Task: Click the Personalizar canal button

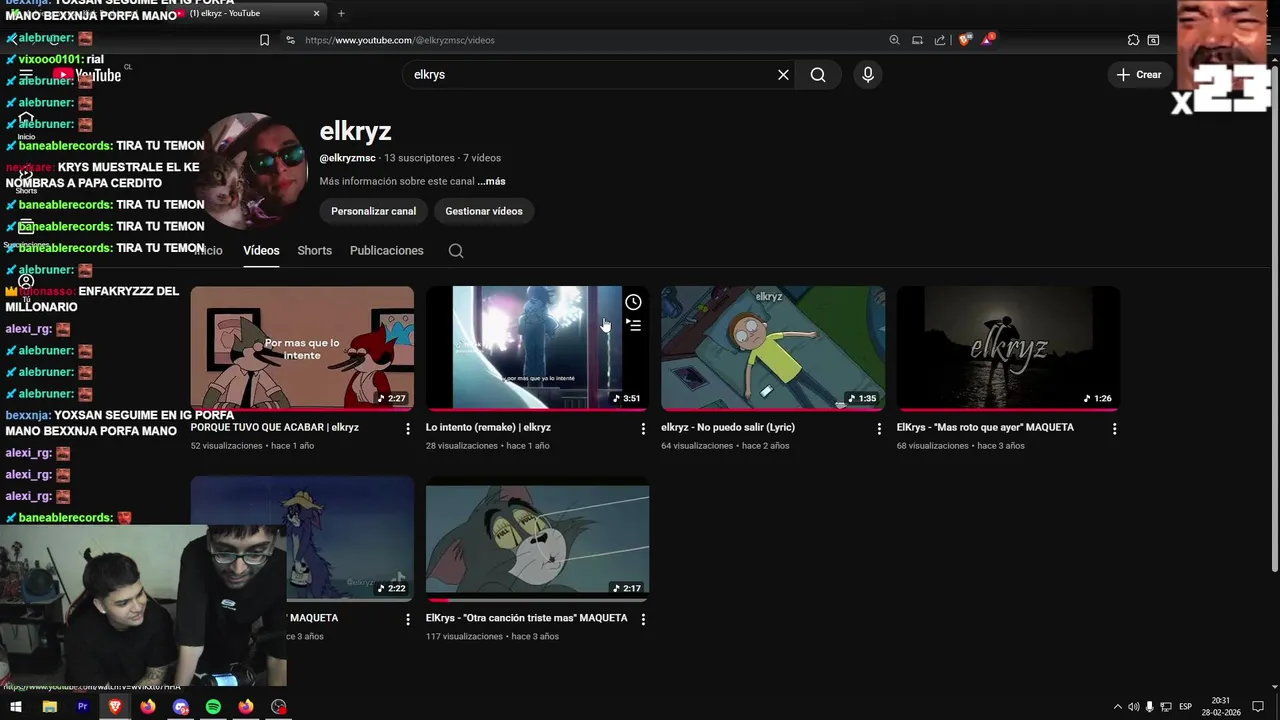Action: pyautogui.click(x=374, y=211)
